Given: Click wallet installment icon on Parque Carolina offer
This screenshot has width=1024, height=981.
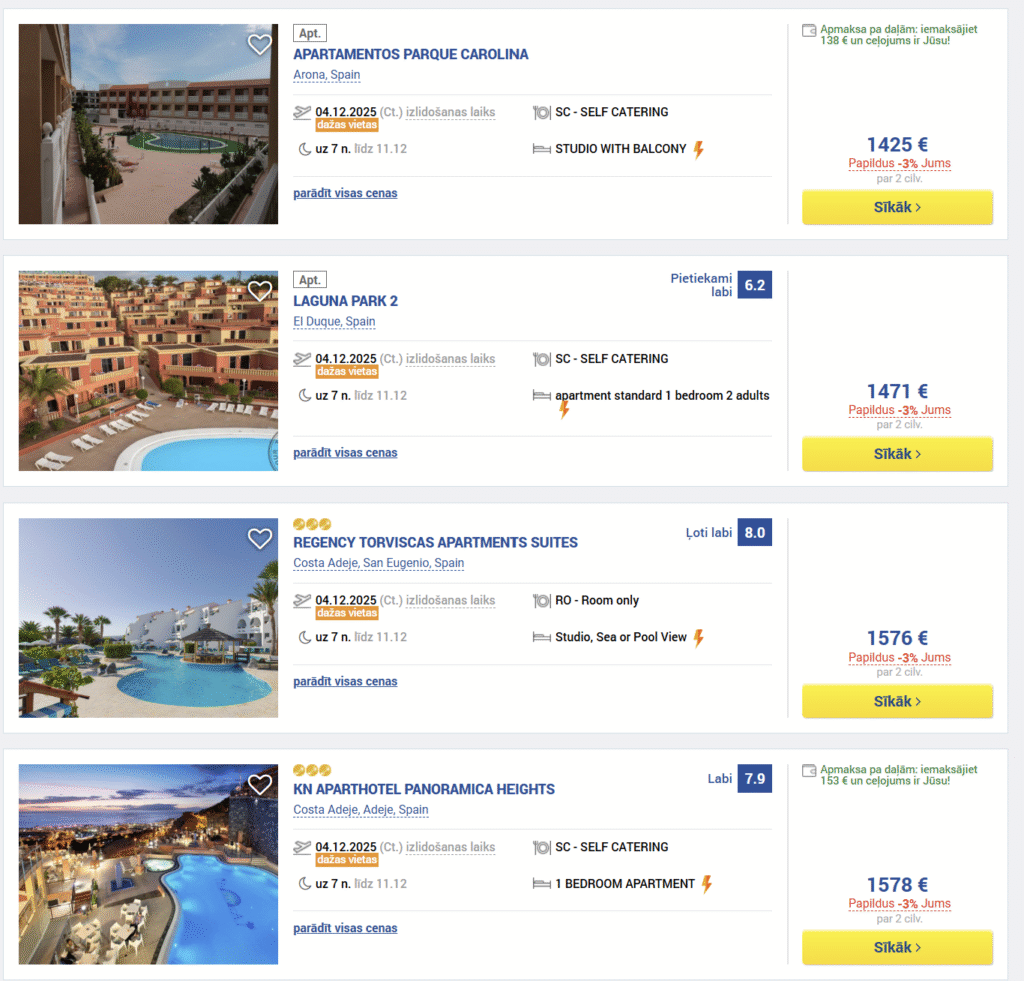Looking at the screenshot, I should click(x=810, y=30).
